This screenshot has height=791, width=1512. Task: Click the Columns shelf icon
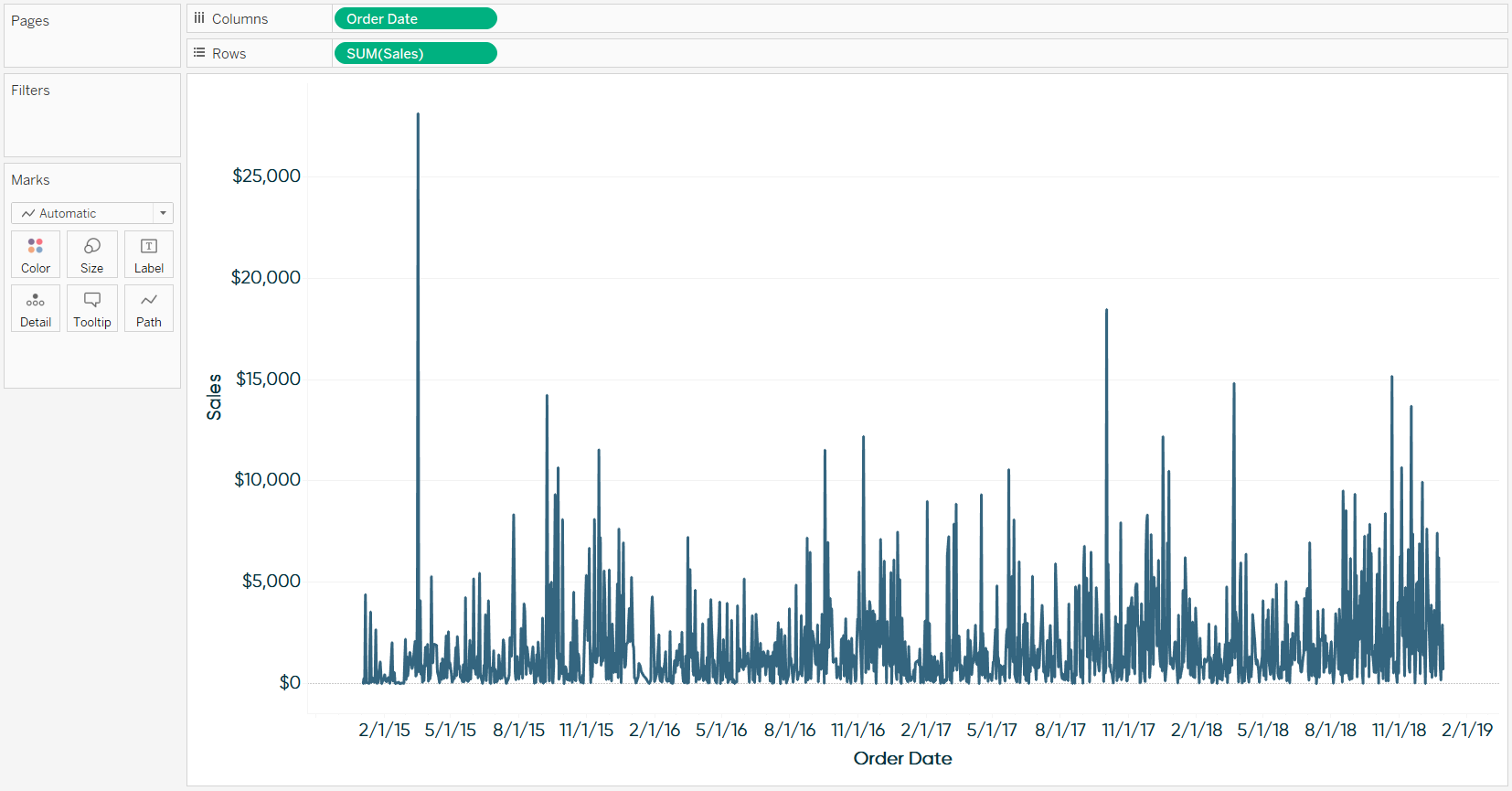click(x=199, y=18)
